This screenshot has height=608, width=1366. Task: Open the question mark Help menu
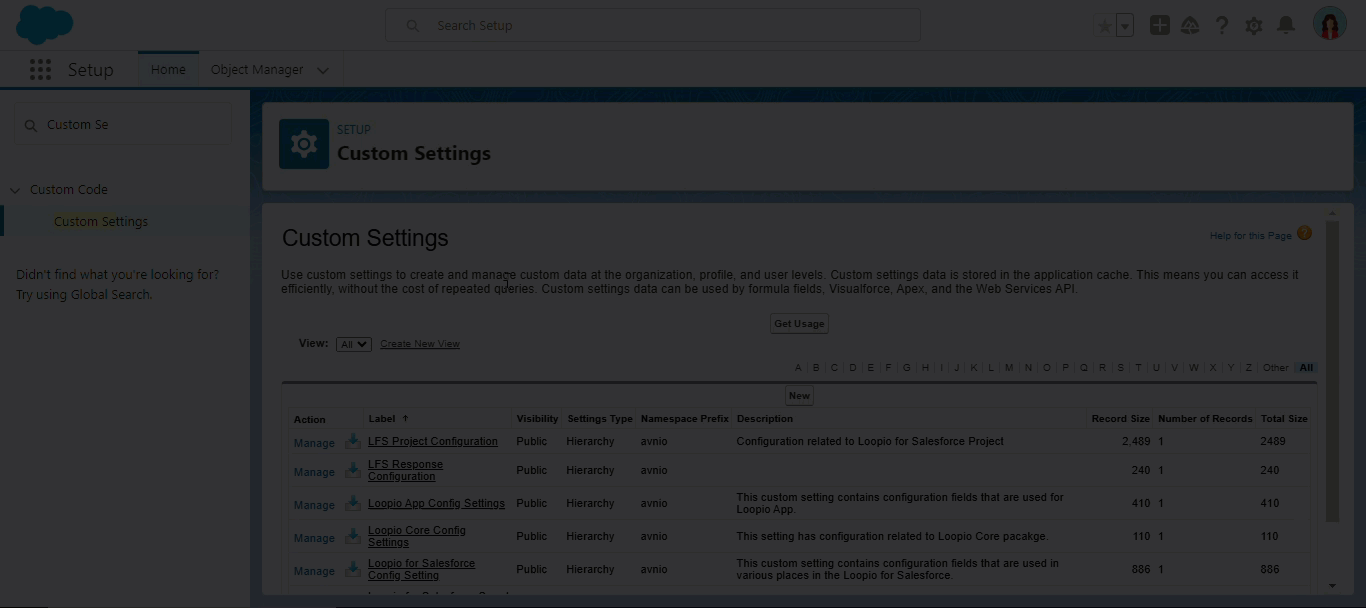click(x=1221, y=26)
